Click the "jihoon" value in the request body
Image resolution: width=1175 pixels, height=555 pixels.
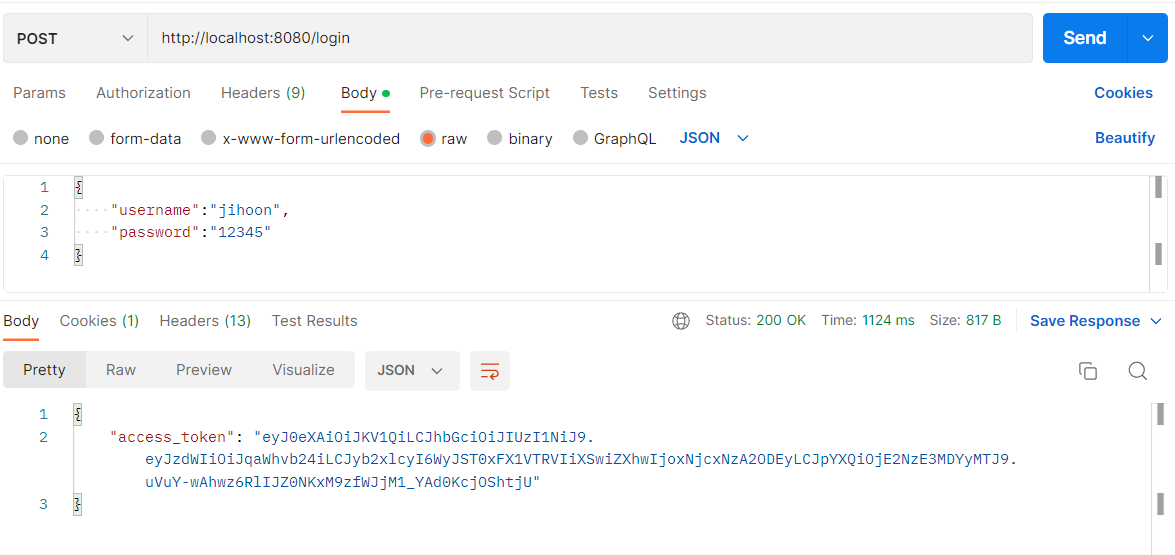245,210
